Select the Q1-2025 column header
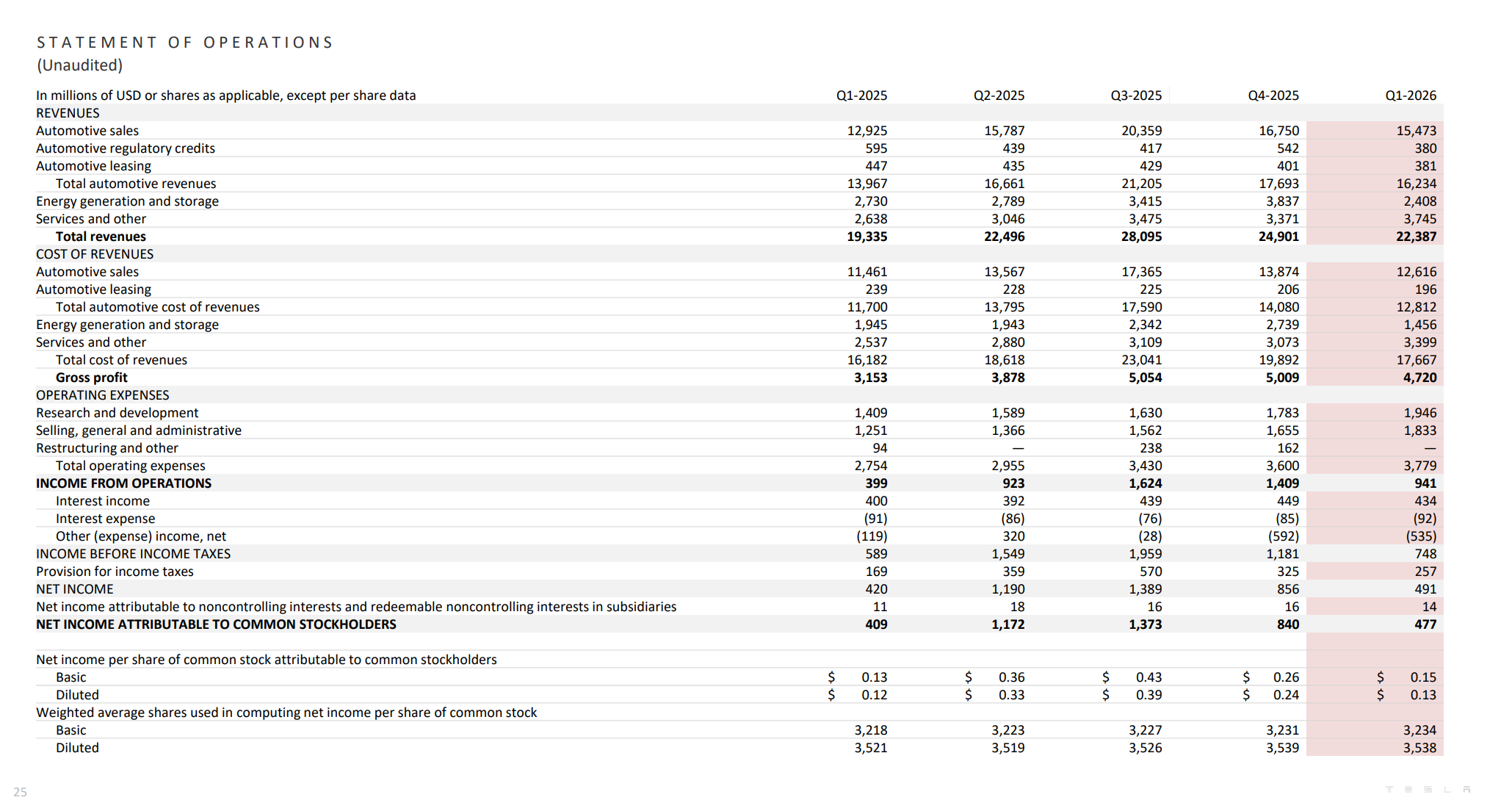 coord(861,96)
